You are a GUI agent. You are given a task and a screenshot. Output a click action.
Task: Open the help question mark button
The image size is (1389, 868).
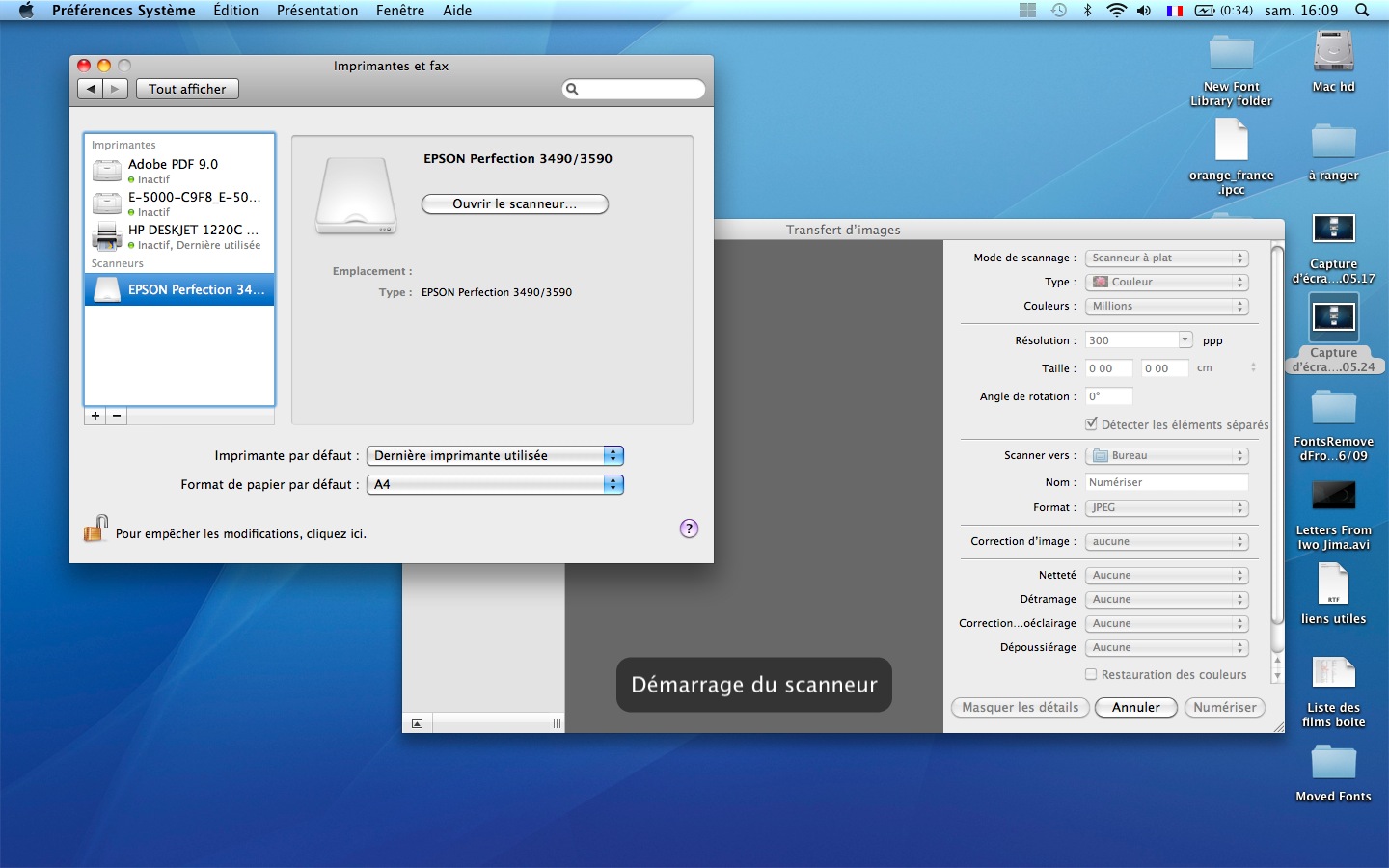[689, 529]
